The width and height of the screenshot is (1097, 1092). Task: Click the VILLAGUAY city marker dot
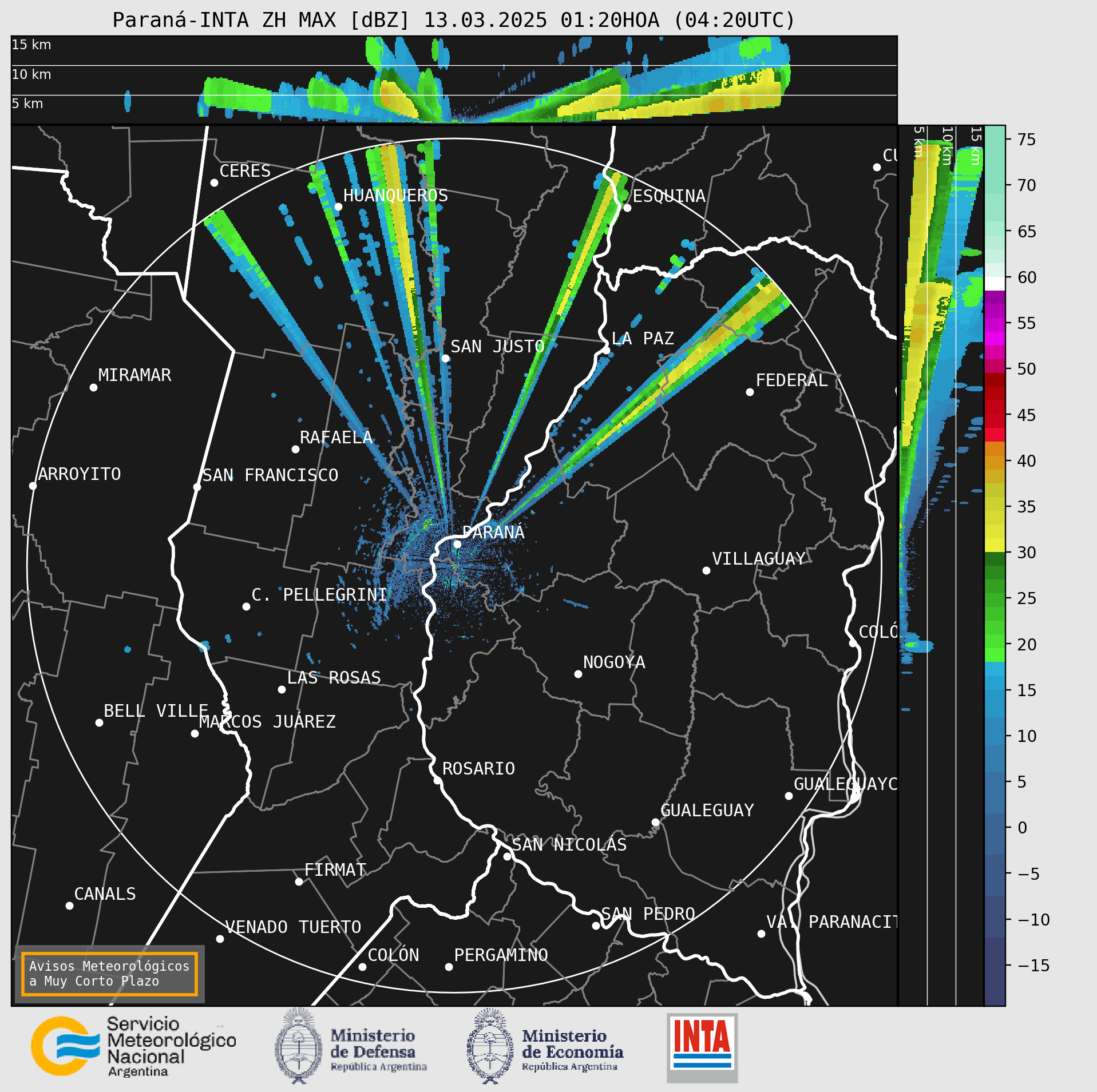coord(706,570)
